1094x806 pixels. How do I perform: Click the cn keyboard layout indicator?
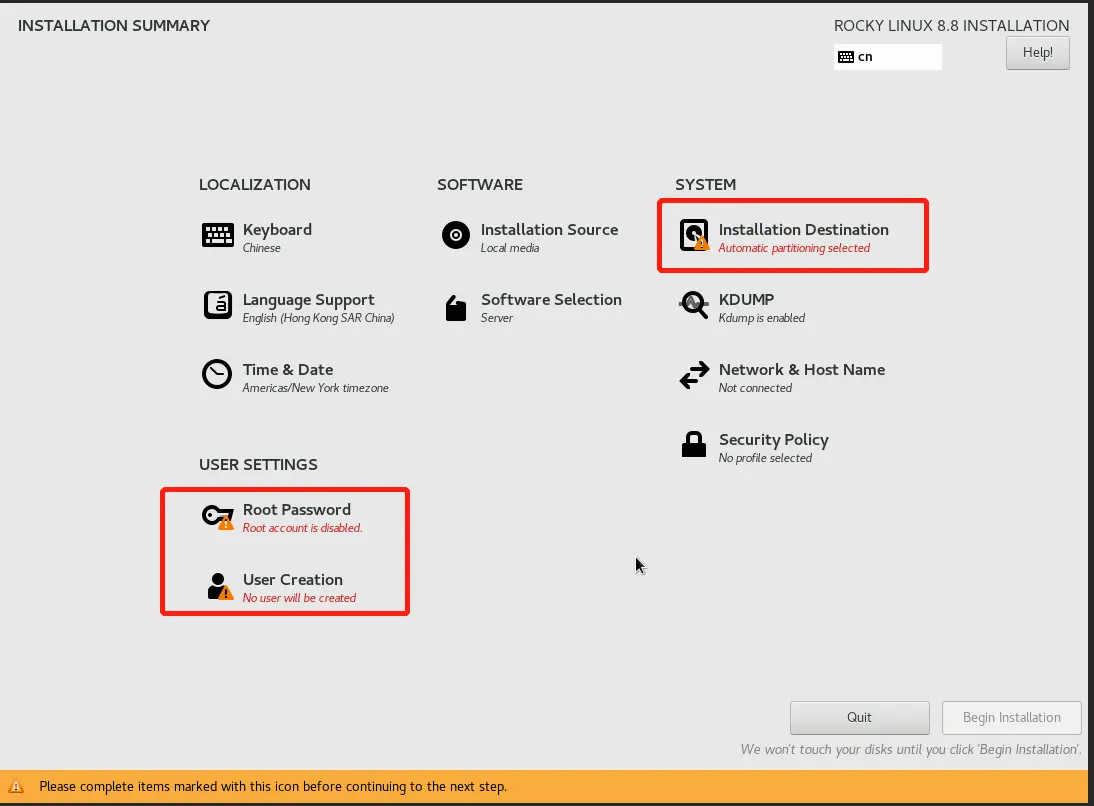[x=887, y=57]
